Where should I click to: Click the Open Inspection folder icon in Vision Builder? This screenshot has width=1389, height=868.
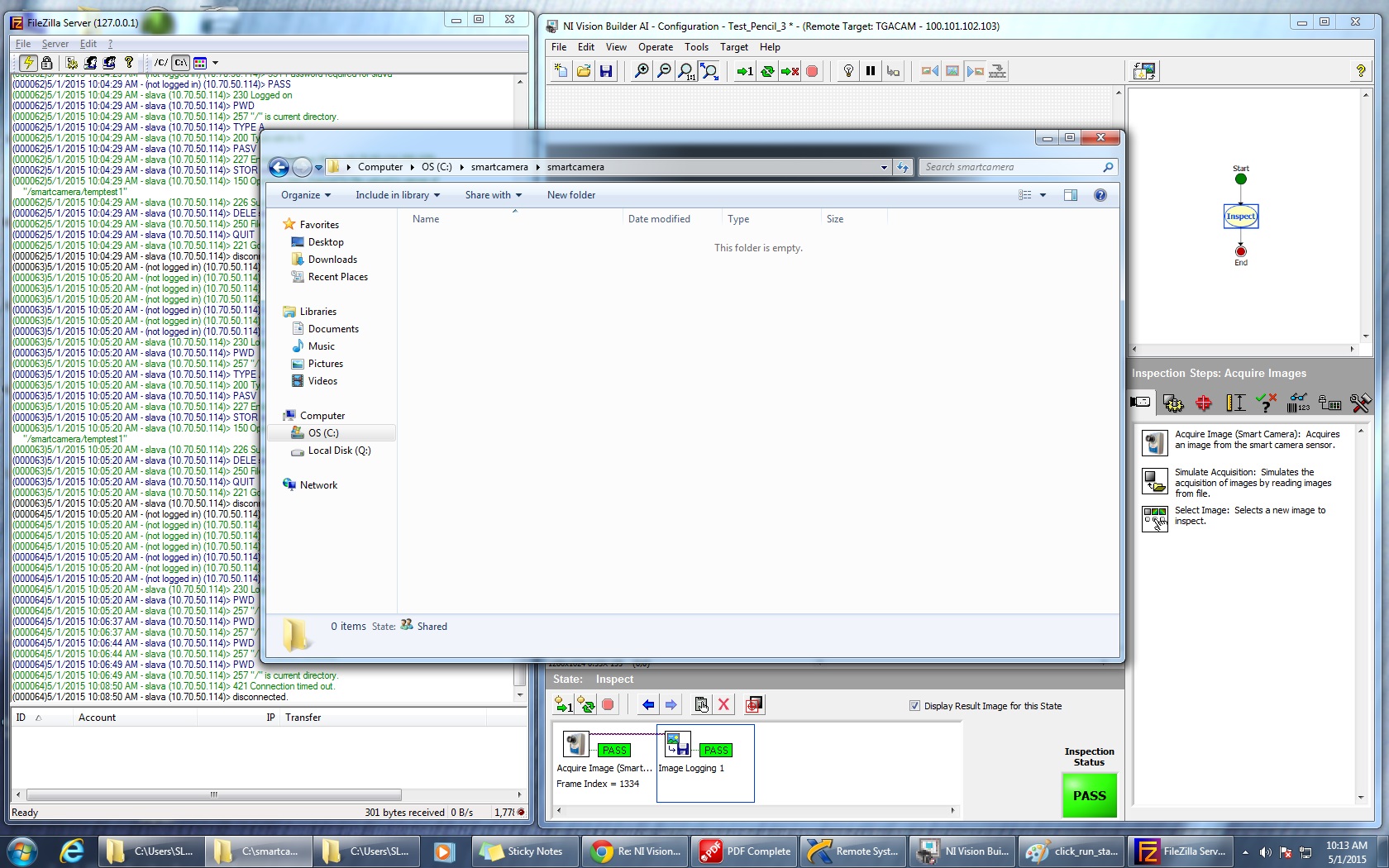tap(584, 71)
